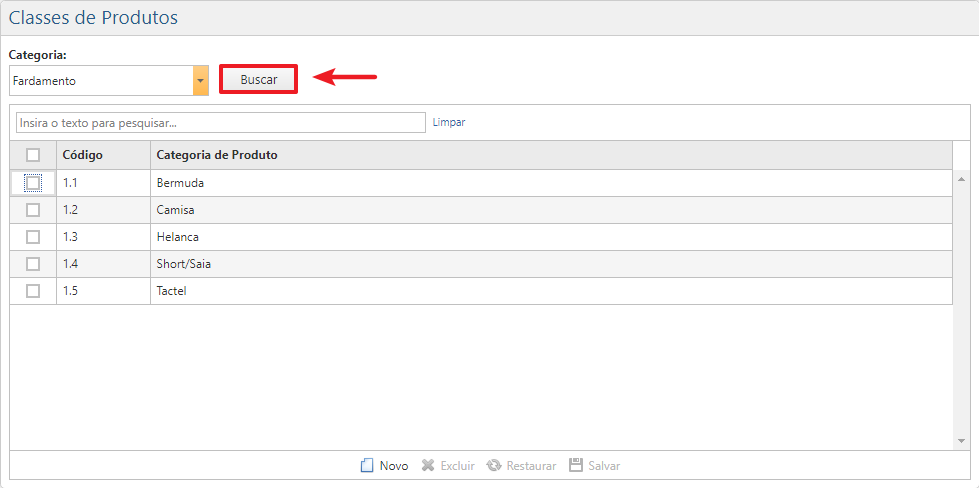Image resolution: width=979 pixels, height=488 pixels.
Task: Select the Short/Saia cell
Action: 551,264
